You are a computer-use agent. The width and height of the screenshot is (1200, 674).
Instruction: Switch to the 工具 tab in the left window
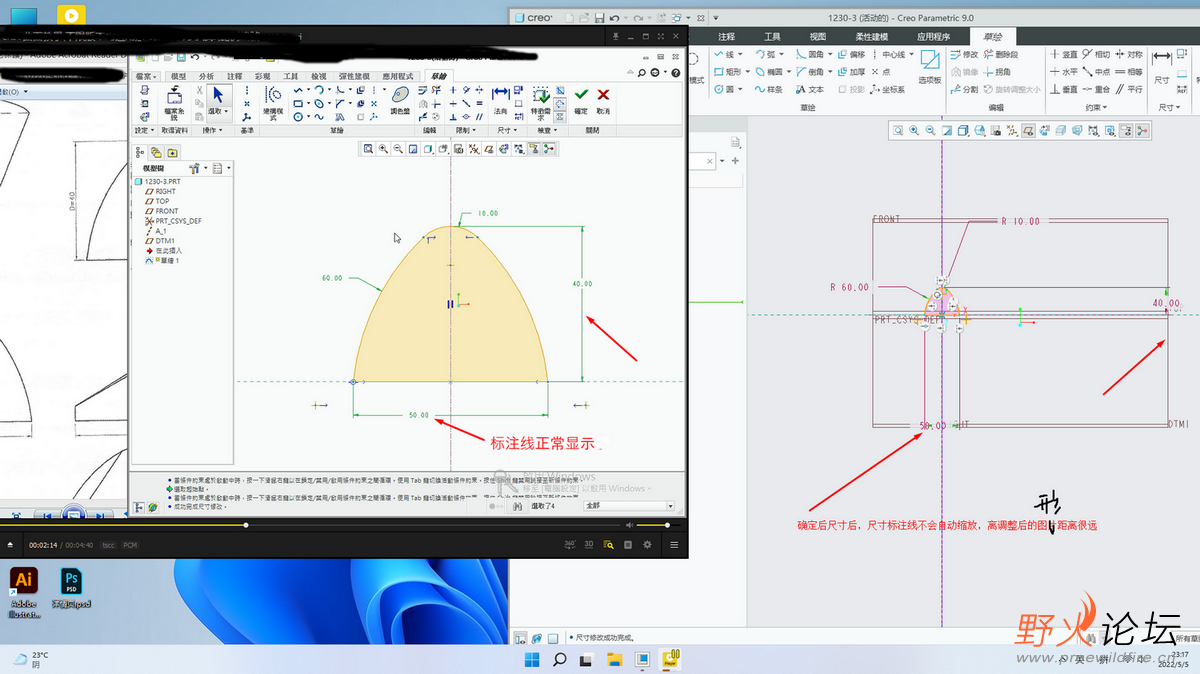click(290, 76)
